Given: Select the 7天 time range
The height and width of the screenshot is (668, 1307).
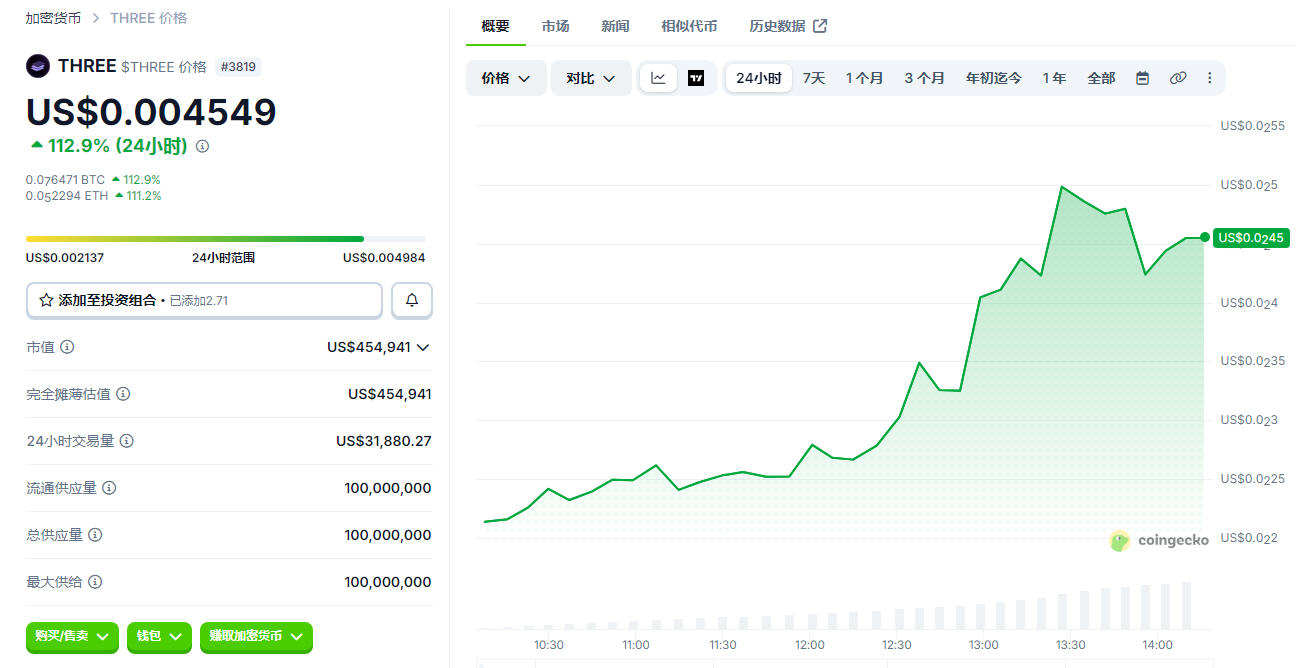Looking at the screenshot, I should (814, 78).
